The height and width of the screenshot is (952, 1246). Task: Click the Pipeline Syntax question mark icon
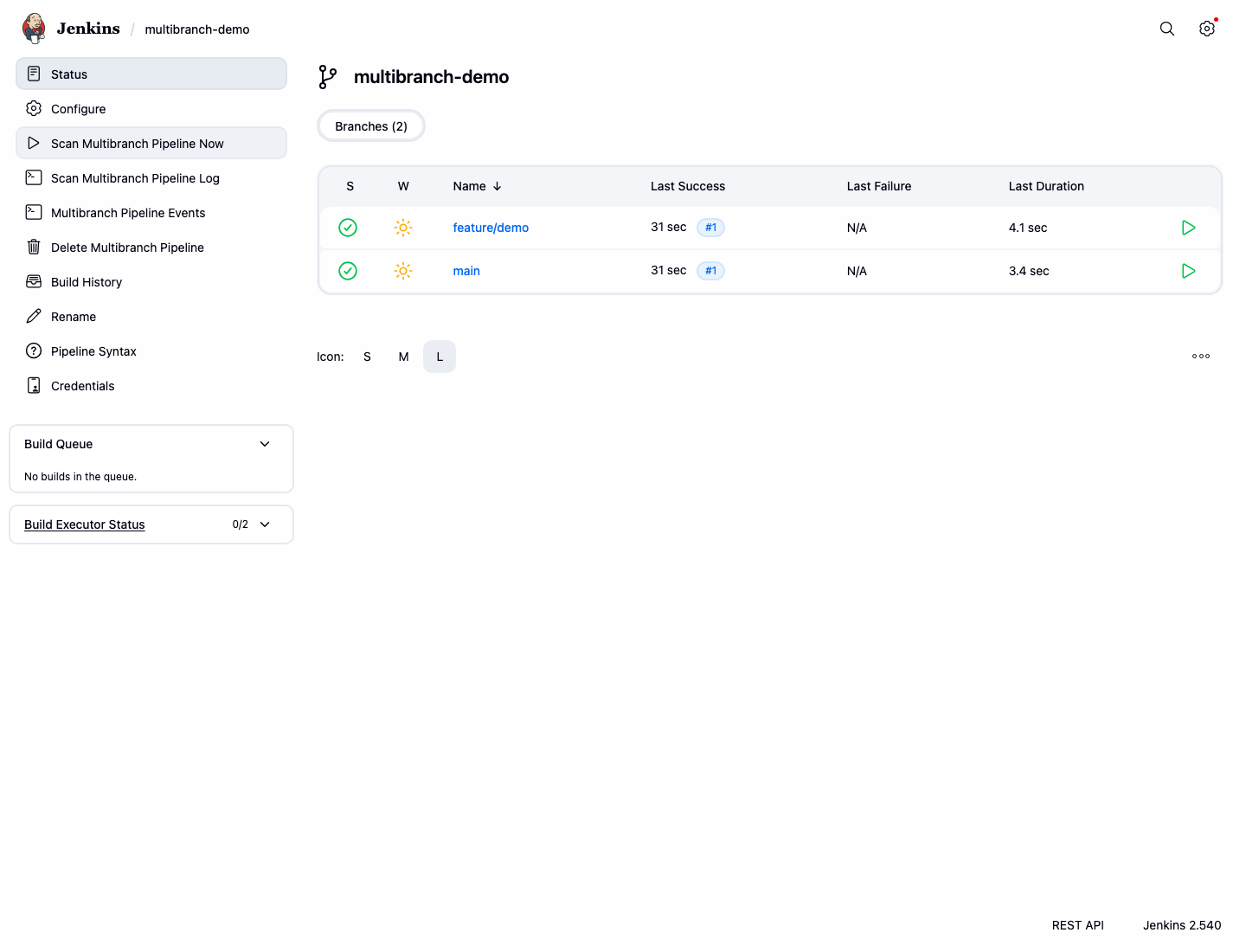click(x=34, y=351)
